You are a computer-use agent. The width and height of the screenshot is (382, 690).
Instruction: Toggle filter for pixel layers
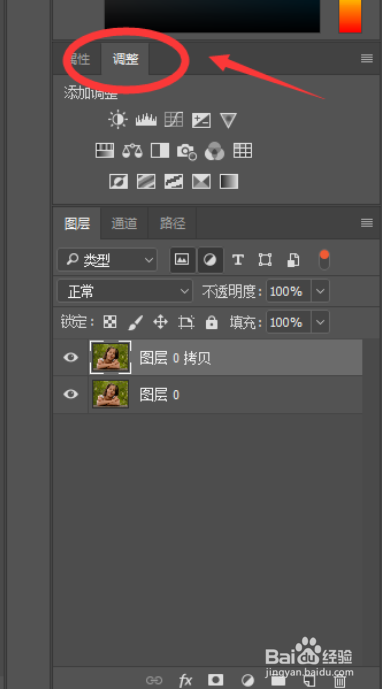[183, 260]
